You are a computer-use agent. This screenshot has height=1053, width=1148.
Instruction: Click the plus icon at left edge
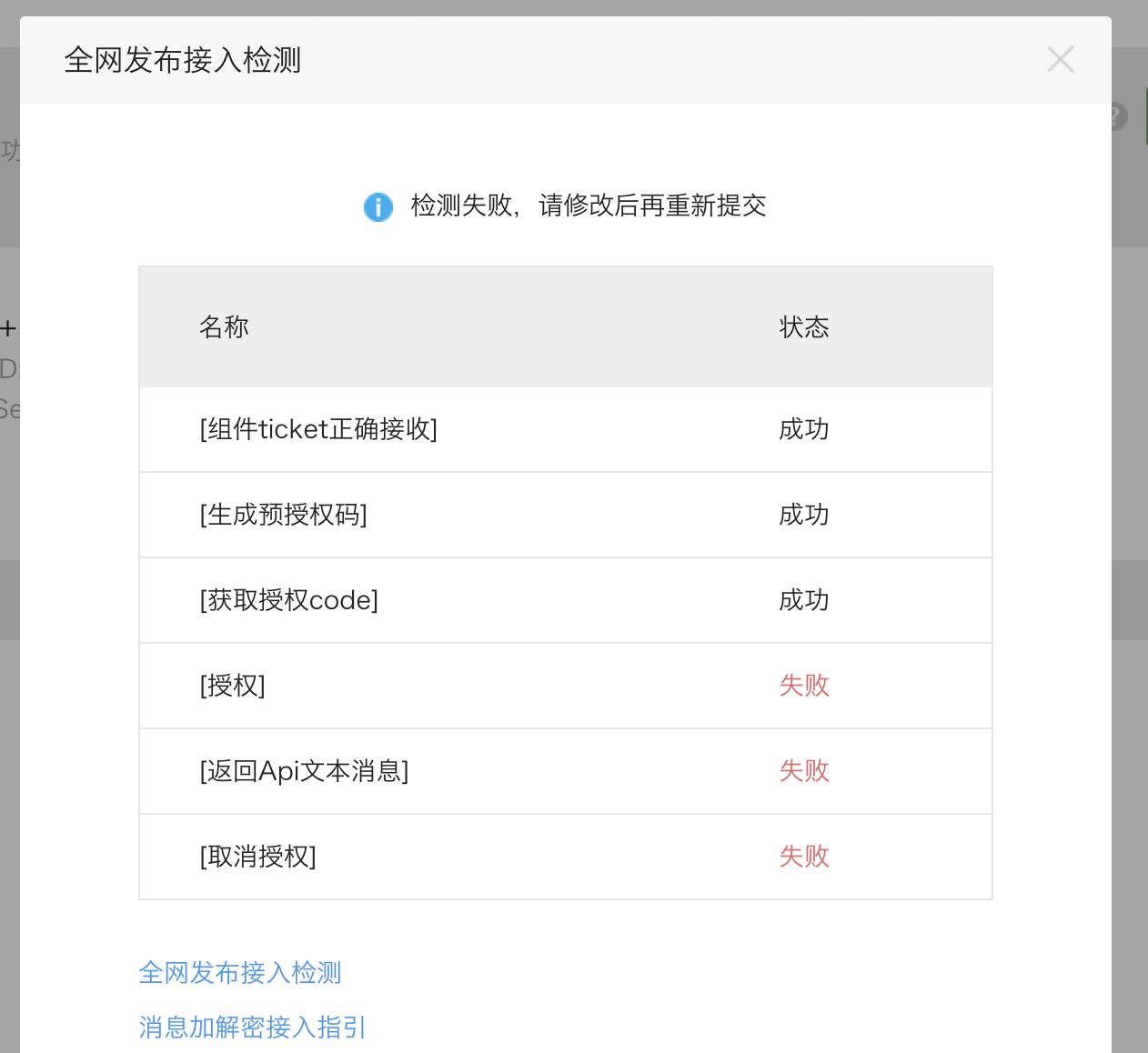point(8,328)
